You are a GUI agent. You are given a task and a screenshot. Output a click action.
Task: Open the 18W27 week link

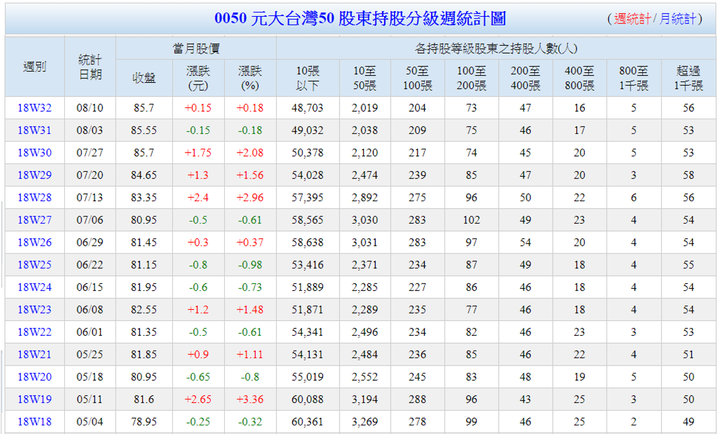click(34, 220)
